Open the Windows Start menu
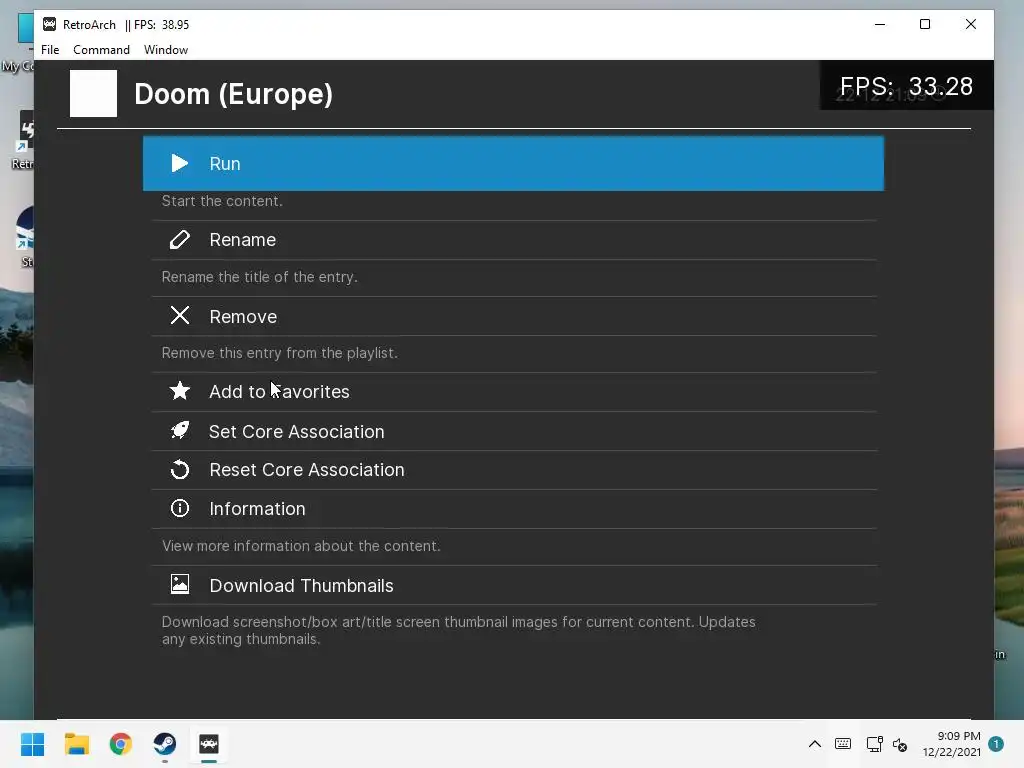 [x=33, y=744]
